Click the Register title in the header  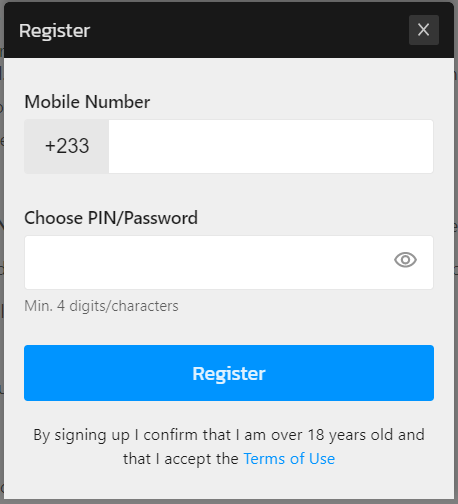click(54, 31)
